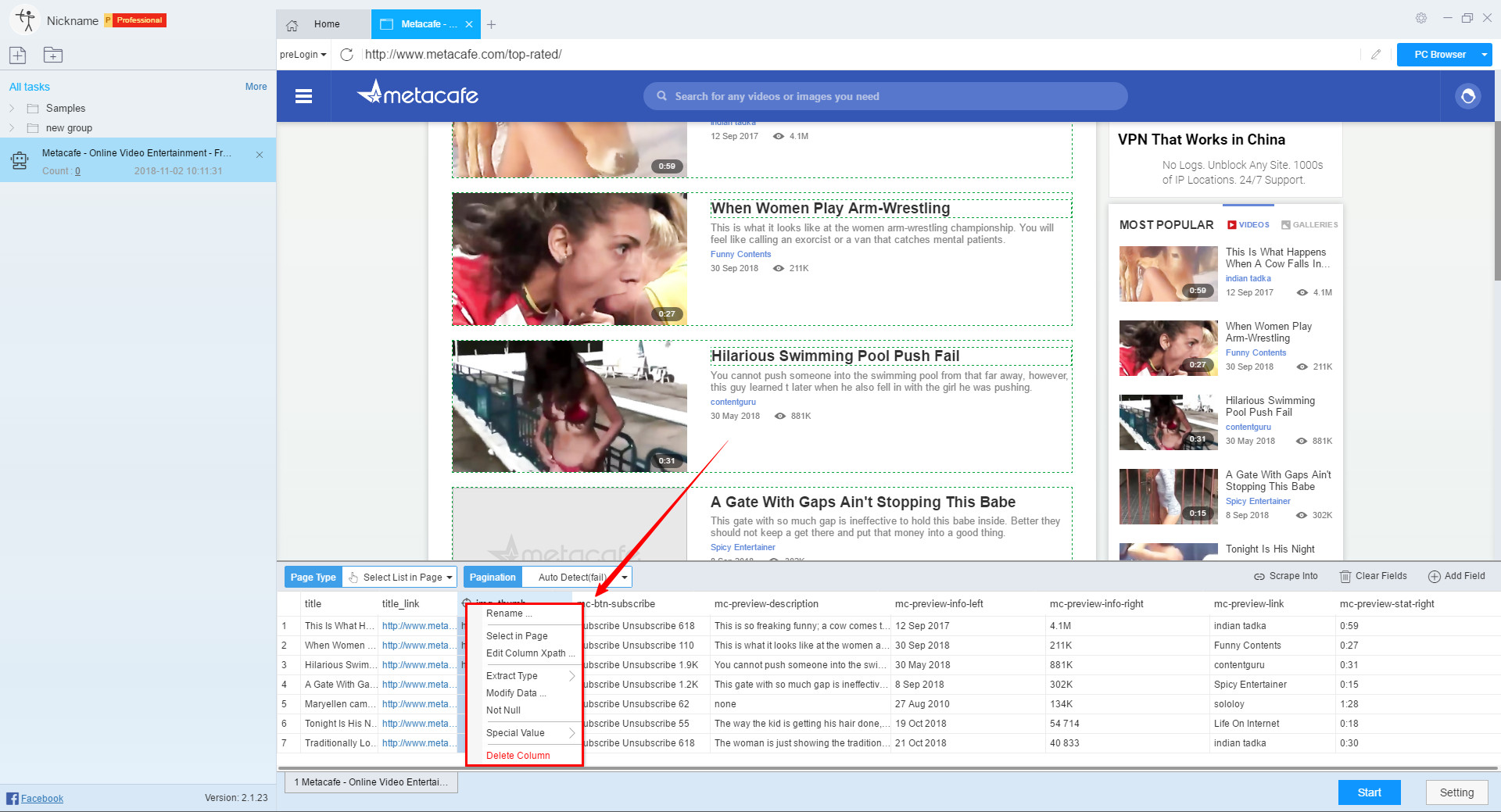Viewport: 1501px width, 812px height.
Task: Expand the Samples group
Action: pyautogui.click(x=12, y=109)
